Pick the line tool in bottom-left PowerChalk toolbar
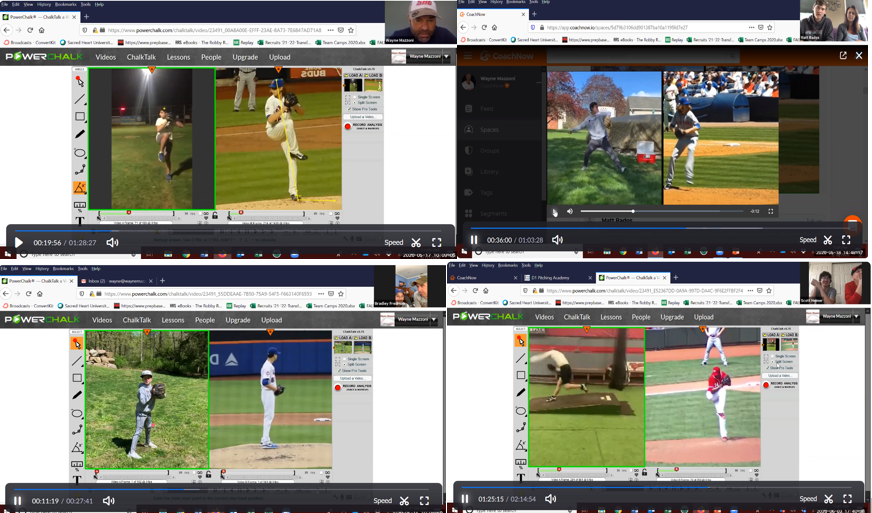The image size is (872, 513). (x=77, y=361)
